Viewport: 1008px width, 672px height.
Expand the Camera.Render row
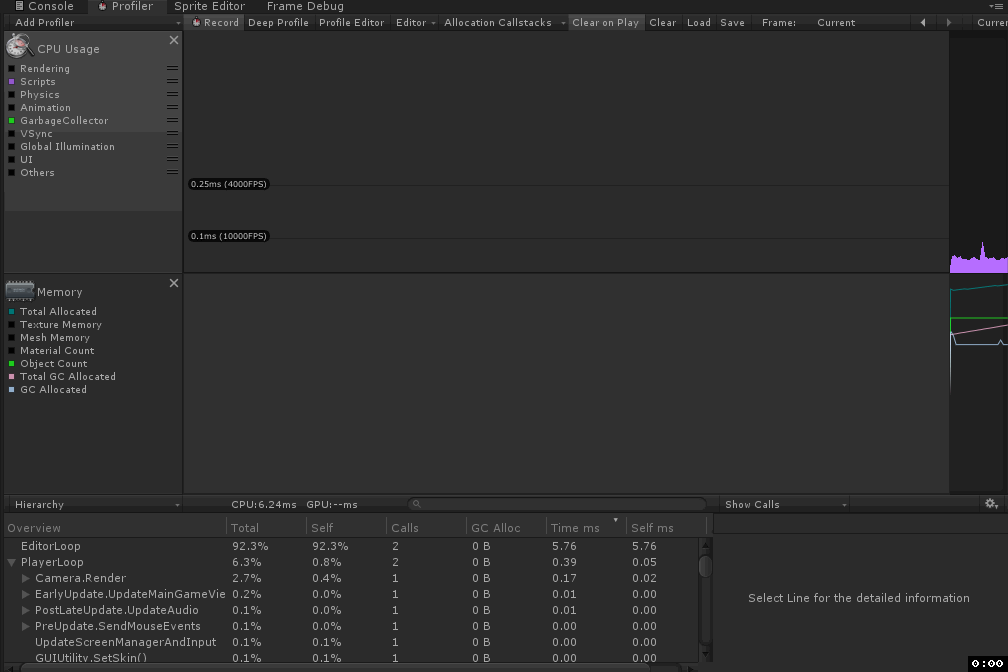coord(26,578)
